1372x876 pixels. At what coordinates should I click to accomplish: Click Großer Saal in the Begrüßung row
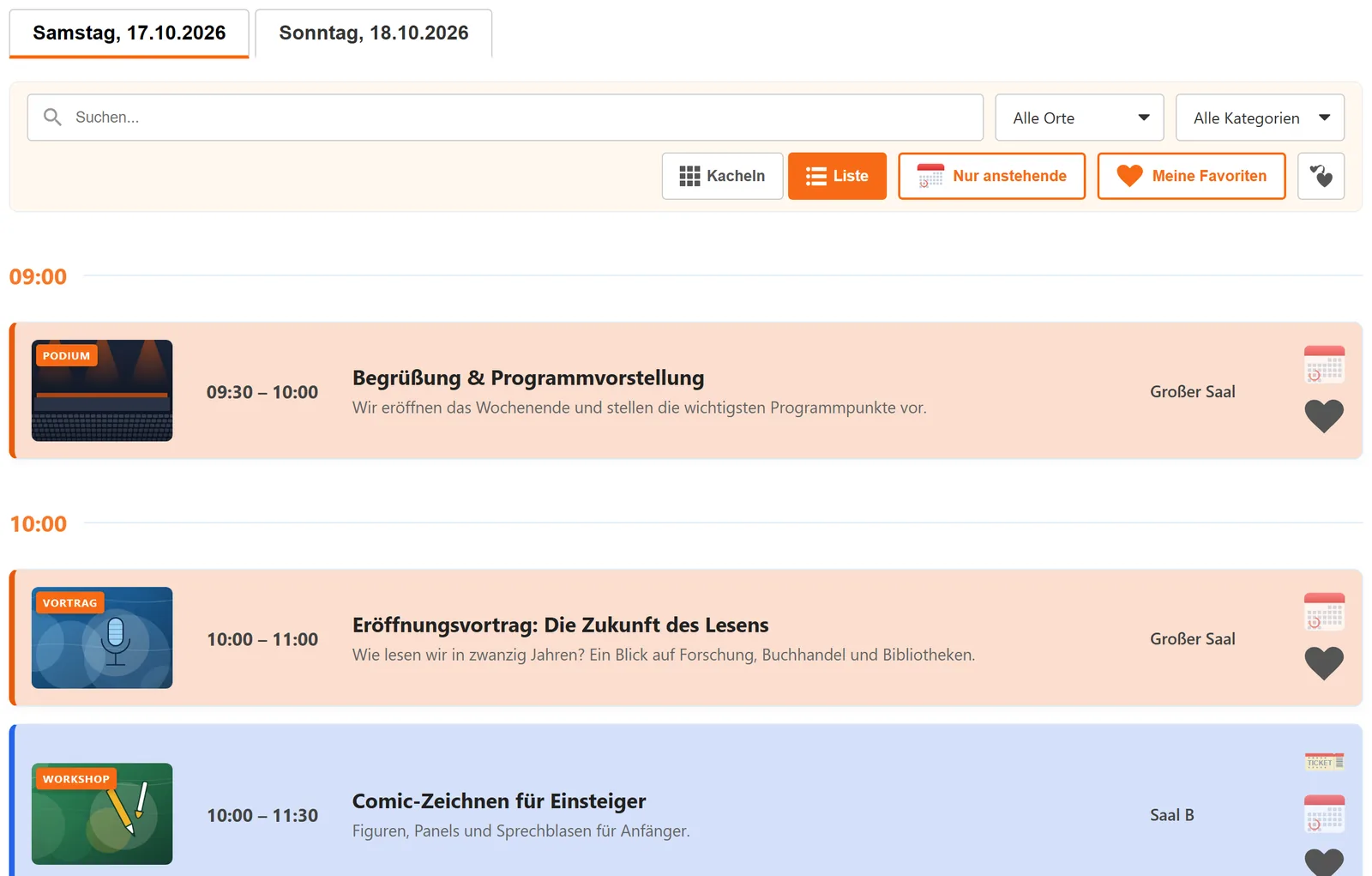(1193, 392)
